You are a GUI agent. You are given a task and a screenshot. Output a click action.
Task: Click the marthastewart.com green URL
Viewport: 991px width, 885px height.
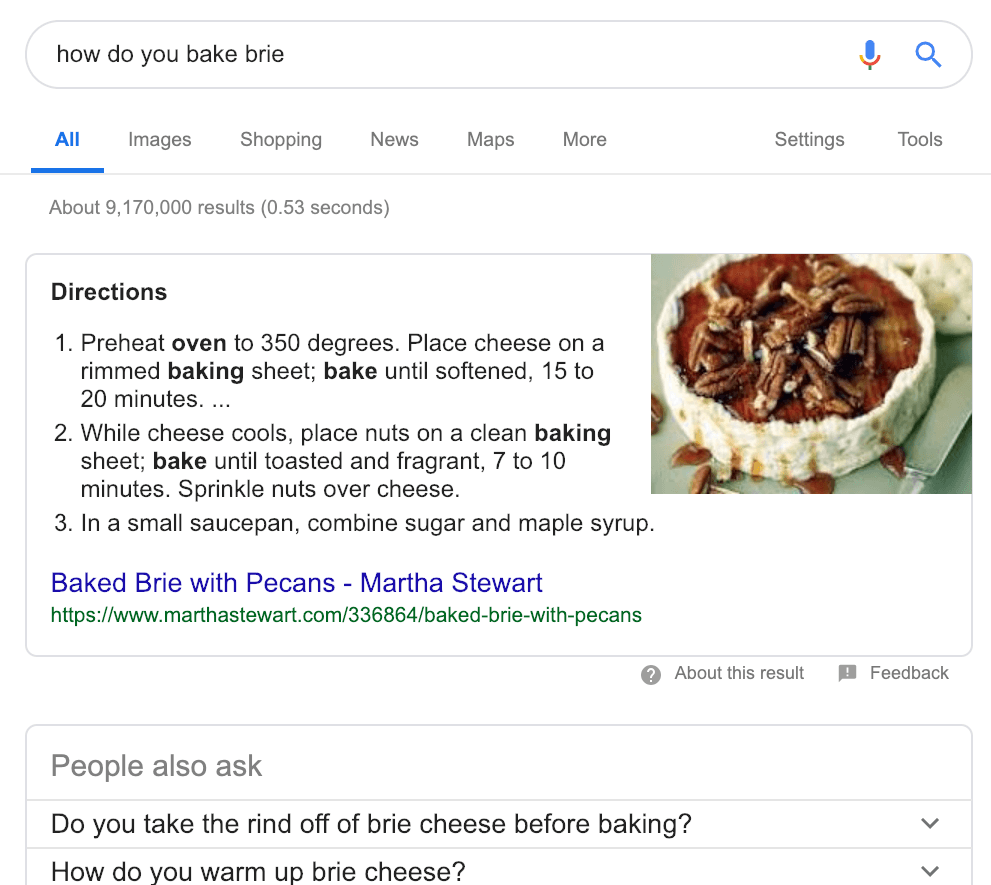point(346,615)
